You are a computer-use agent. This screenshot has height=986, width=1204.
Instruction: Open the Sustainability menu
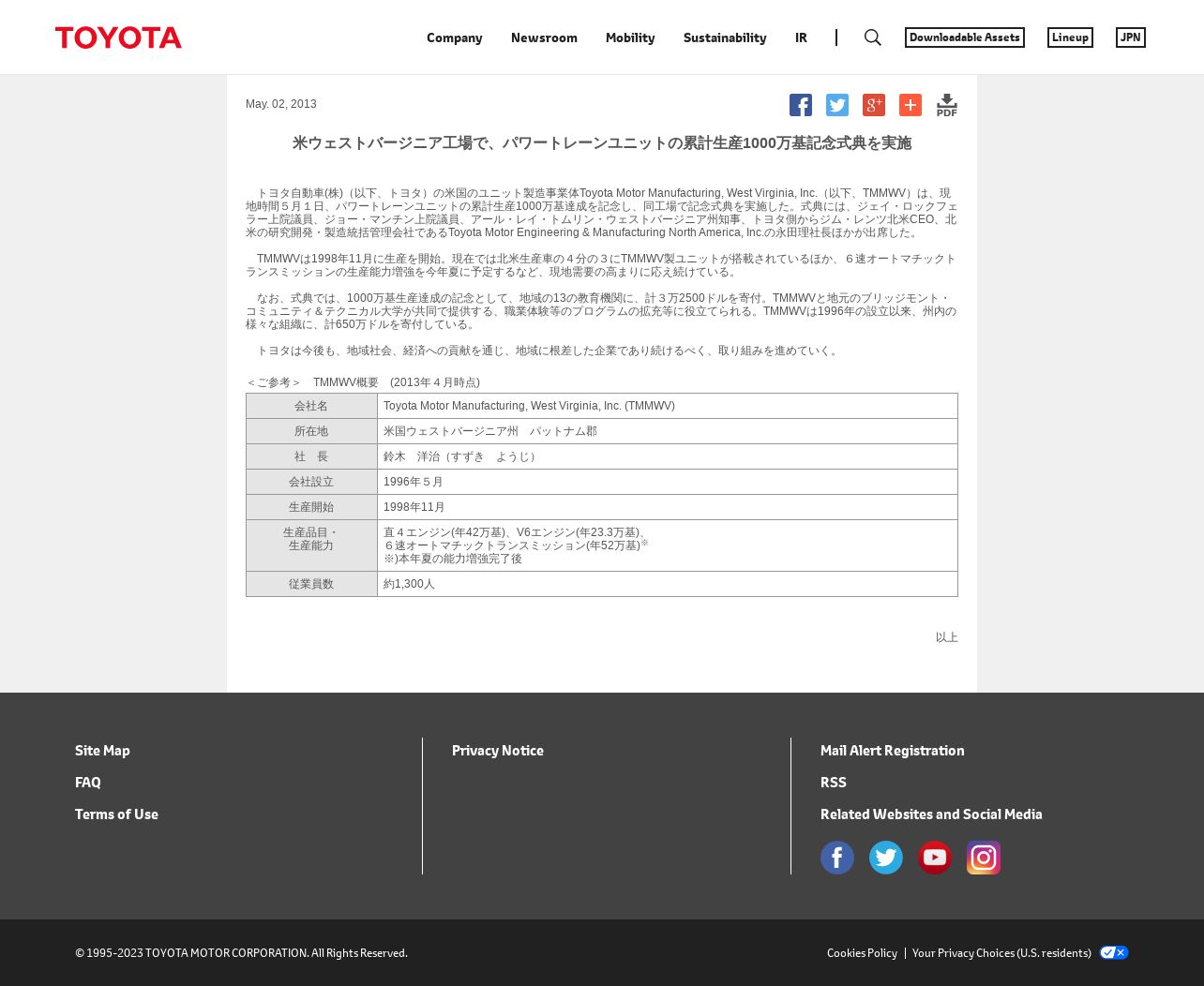[725, 37]
